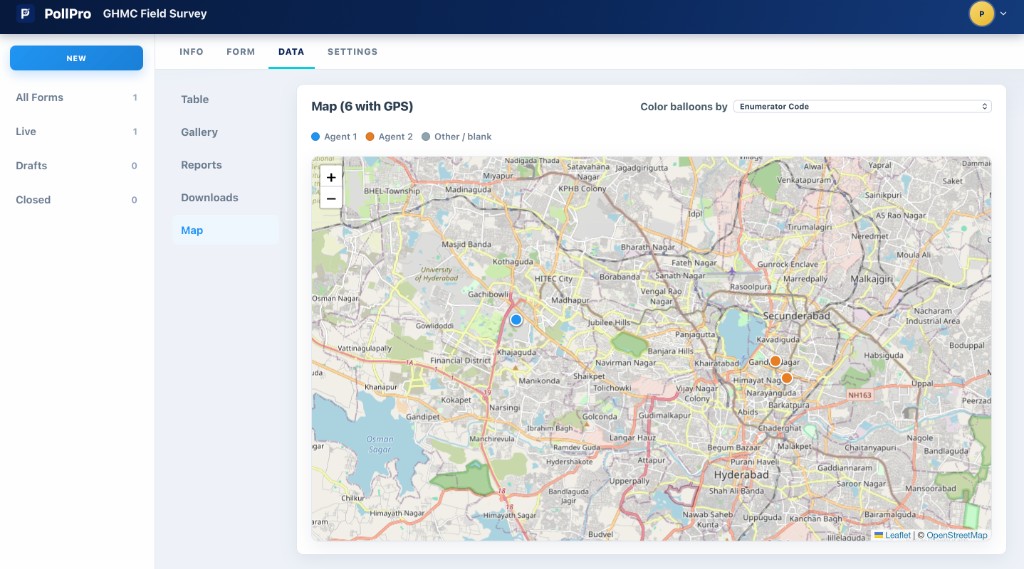Screen dimensions: 1024x569
Task: Click the Osman Sagar lake label
Action: [x=379, y=444]
